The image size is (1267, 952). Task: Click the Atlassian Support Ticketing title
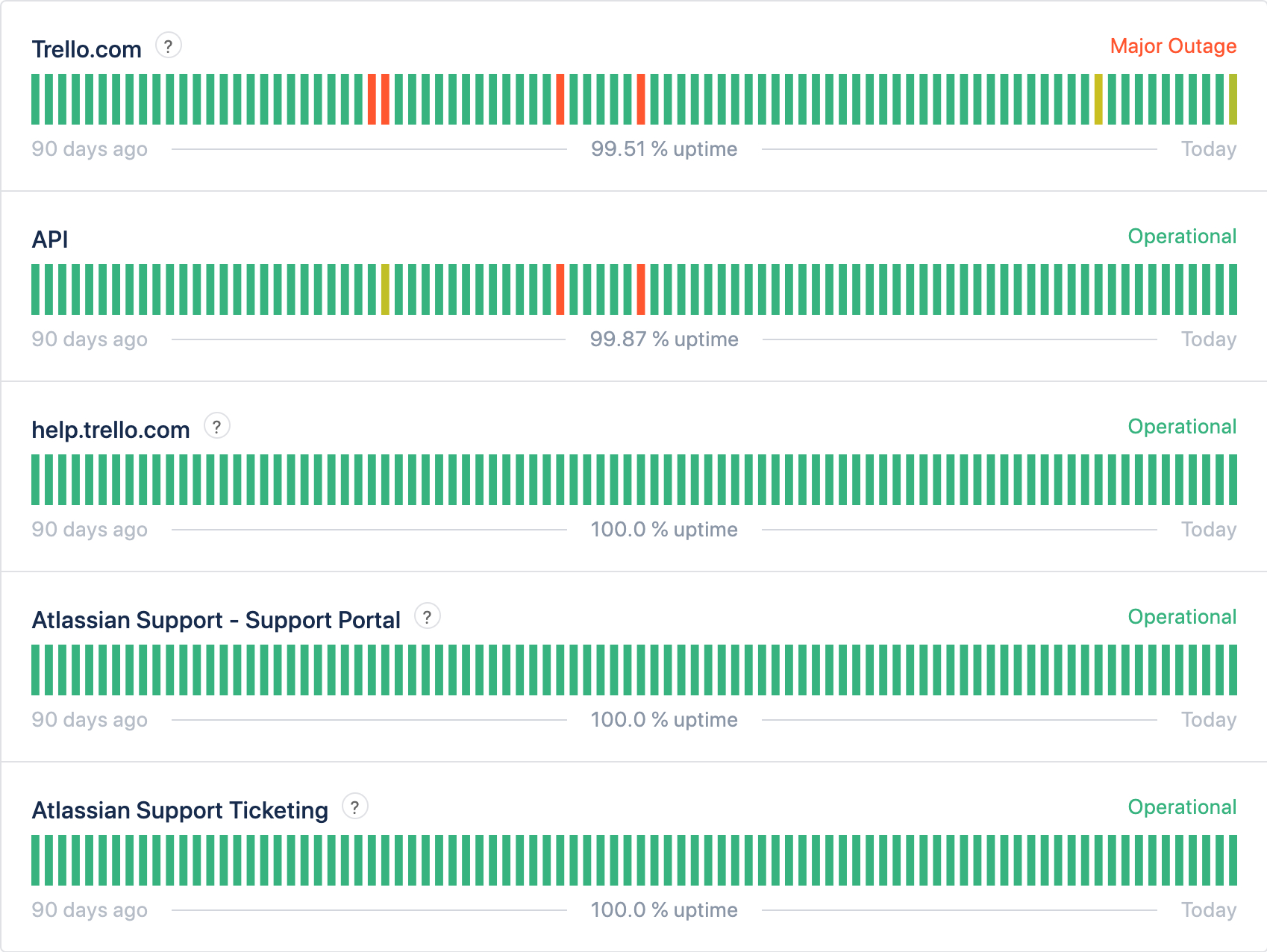180,810
